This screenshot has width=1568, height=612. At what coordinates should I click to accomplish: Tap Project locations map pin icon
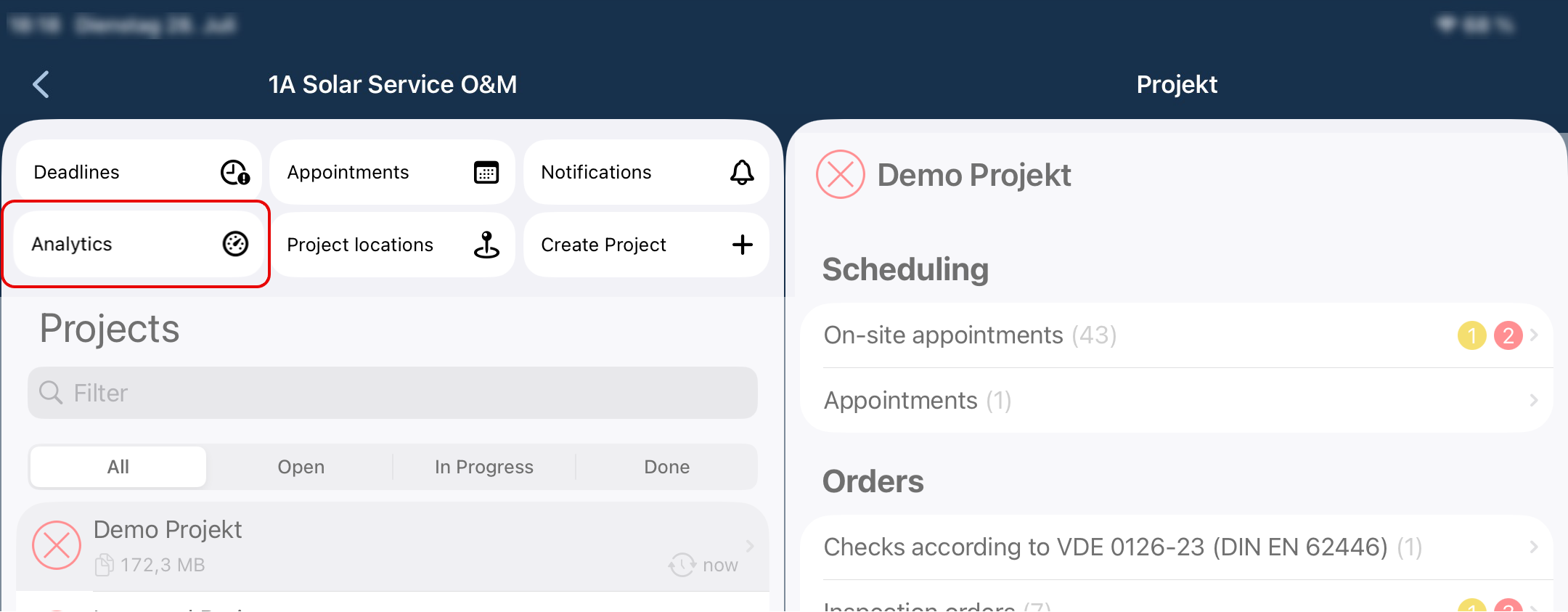tap(486, 245)
